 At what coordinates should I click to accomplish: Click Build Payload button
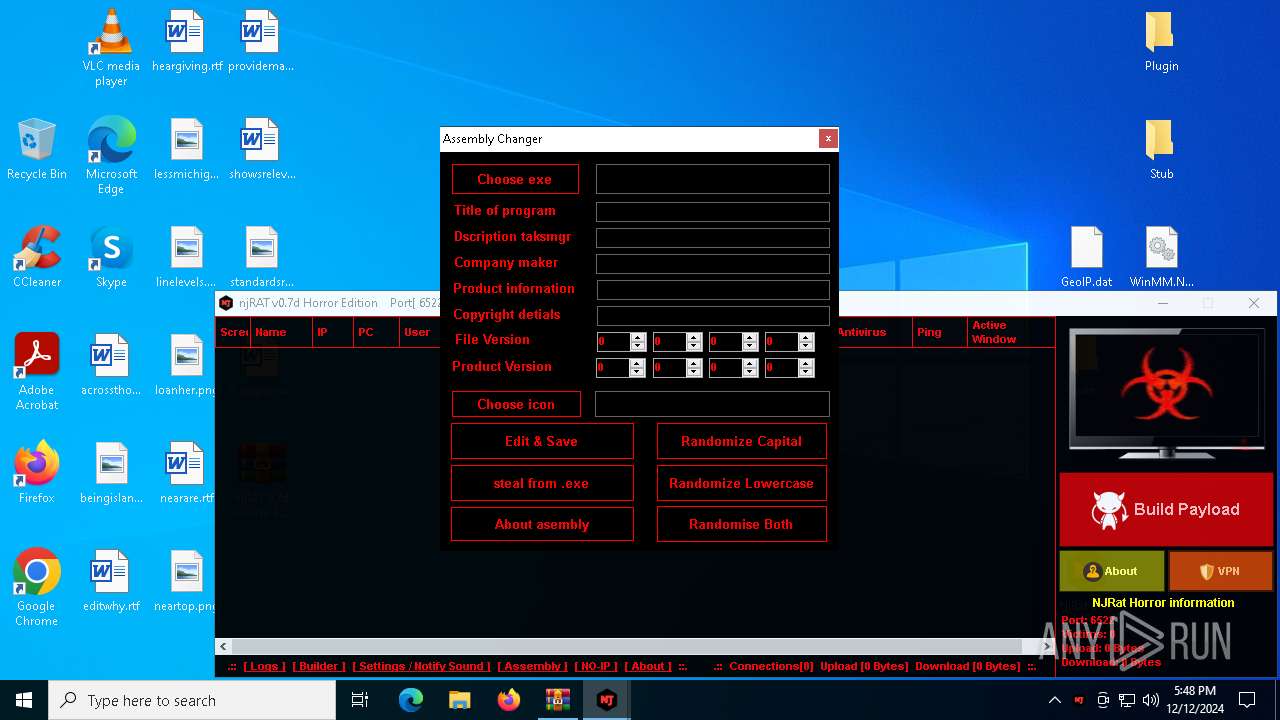point(1165,510)
